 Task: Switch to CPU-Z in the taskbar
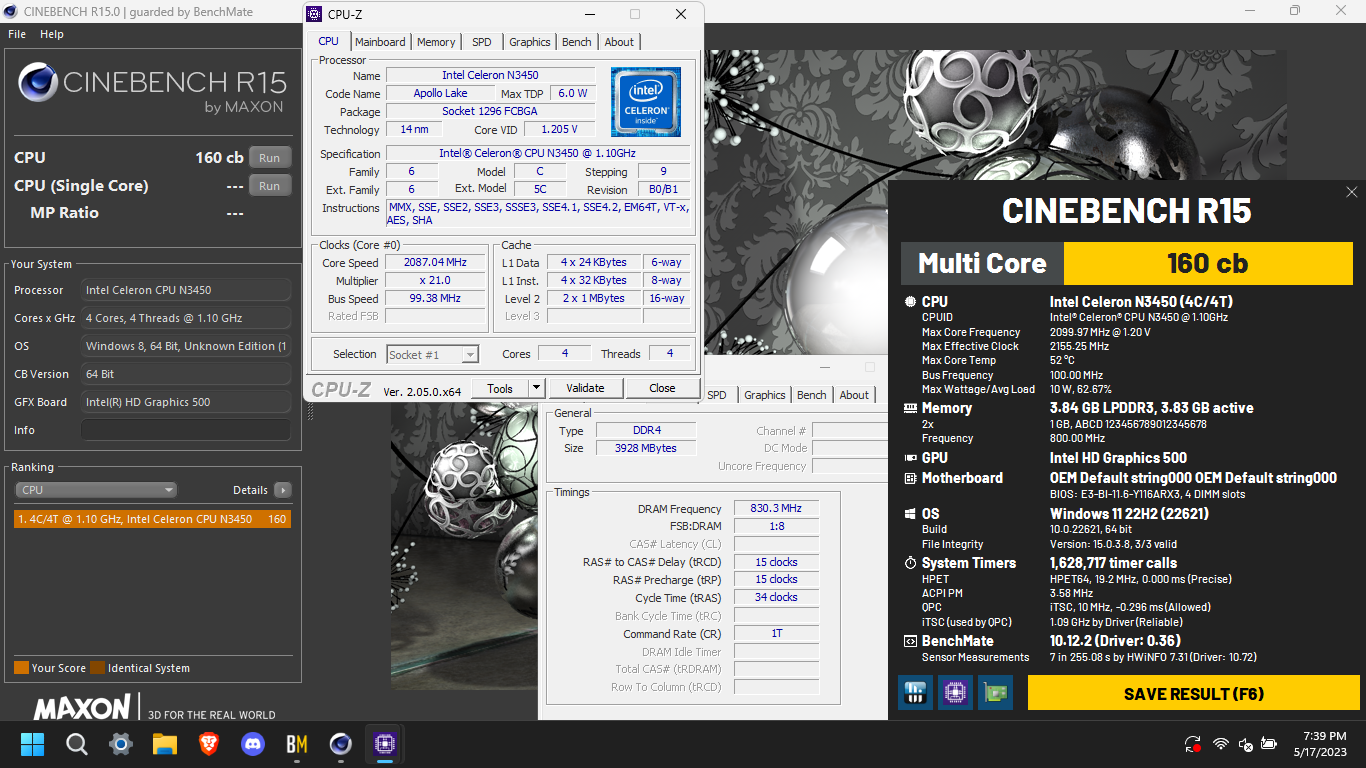point(385,744)
